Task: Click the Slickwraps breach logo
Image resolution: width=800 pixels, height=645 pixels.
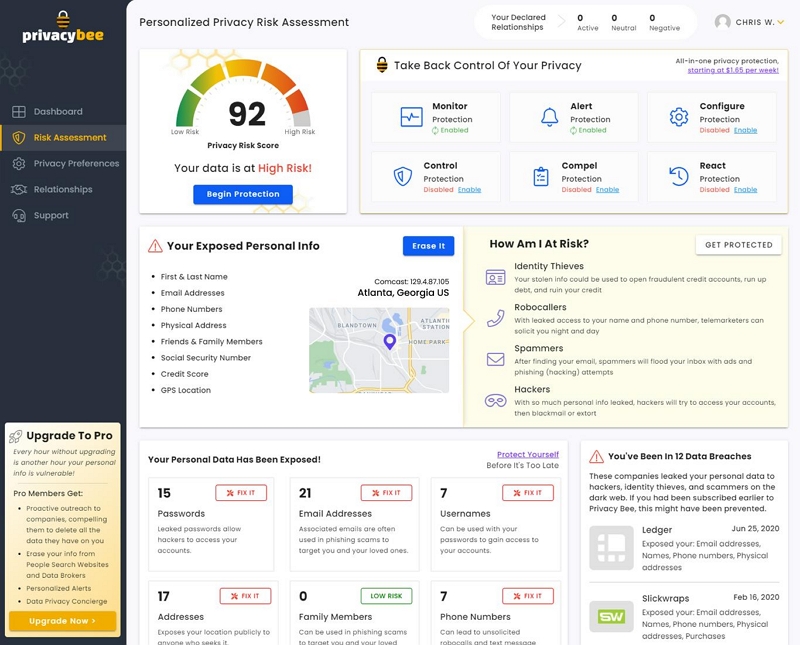Action: [611, 617]
